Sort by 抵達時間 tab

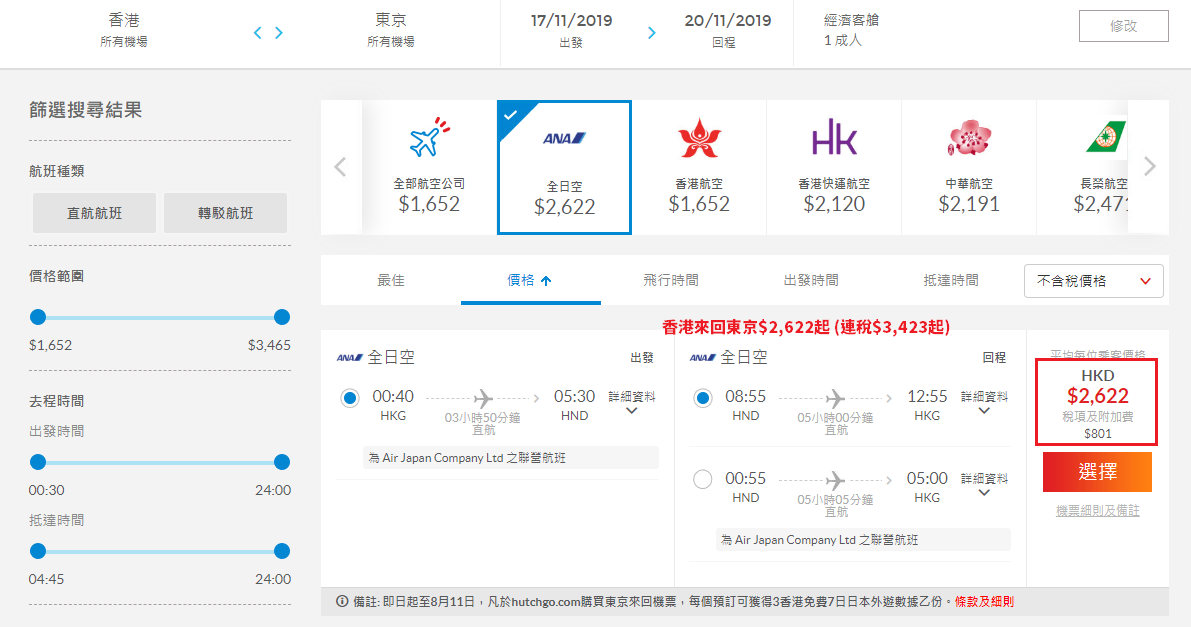click(x=950, y=280)
